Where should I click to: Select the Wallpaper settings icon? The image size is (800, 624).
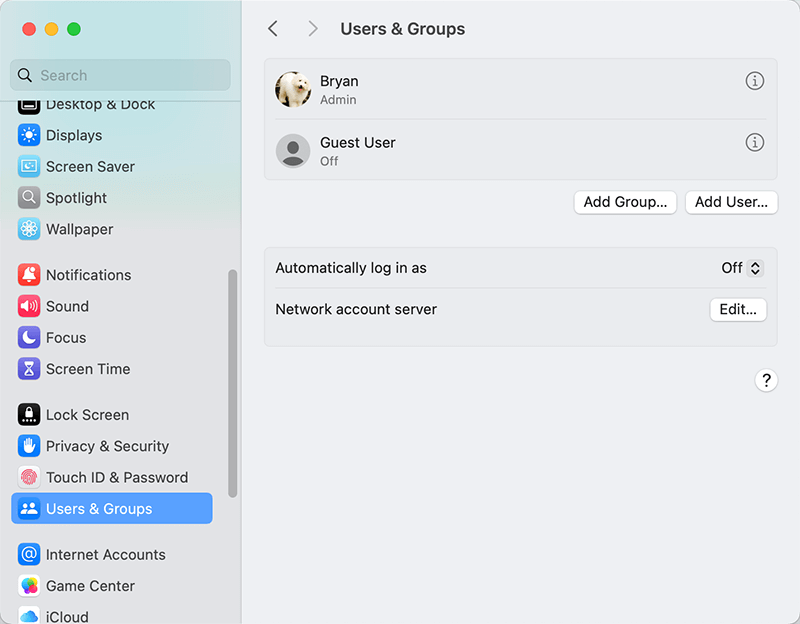click(x=29, y=229)
